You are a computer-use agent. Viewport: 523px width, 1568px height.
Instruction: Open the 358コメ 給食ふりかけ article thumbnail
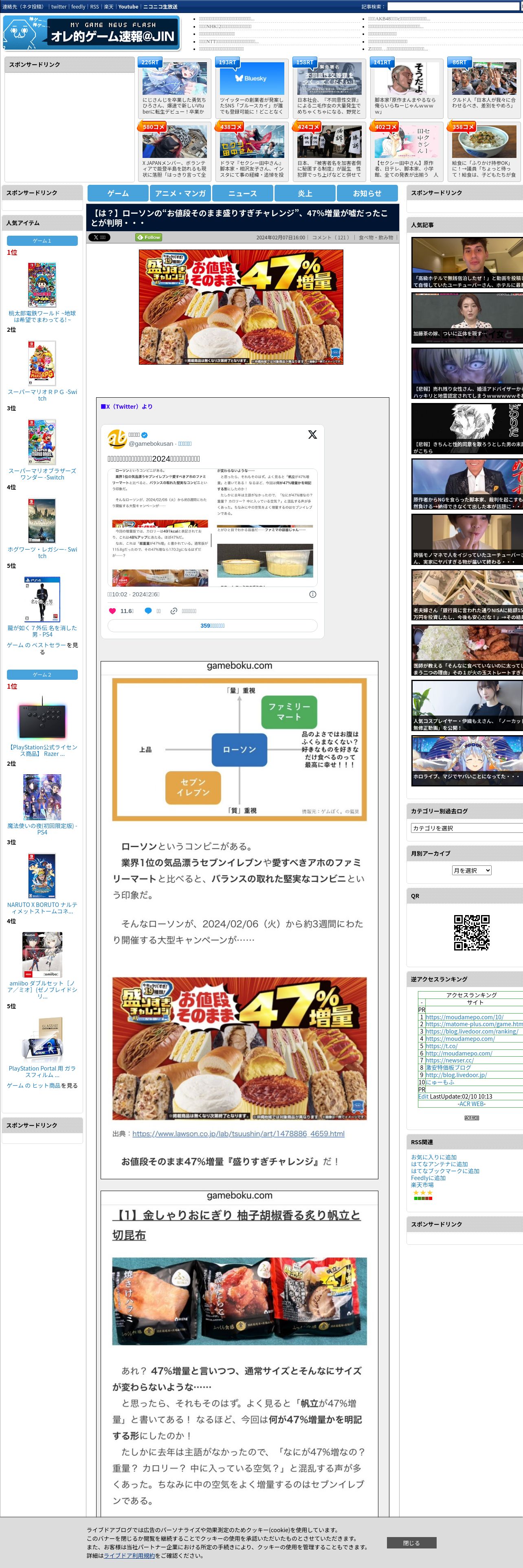pos(484,142)
